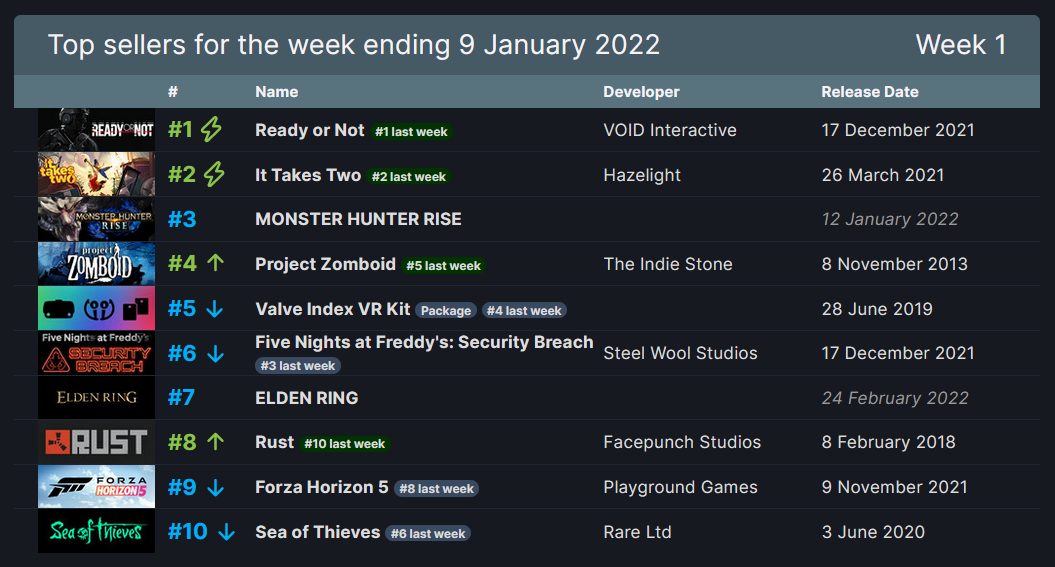Open the Project Zomboid cover image
1055x567 pixels.
[96, 264]
